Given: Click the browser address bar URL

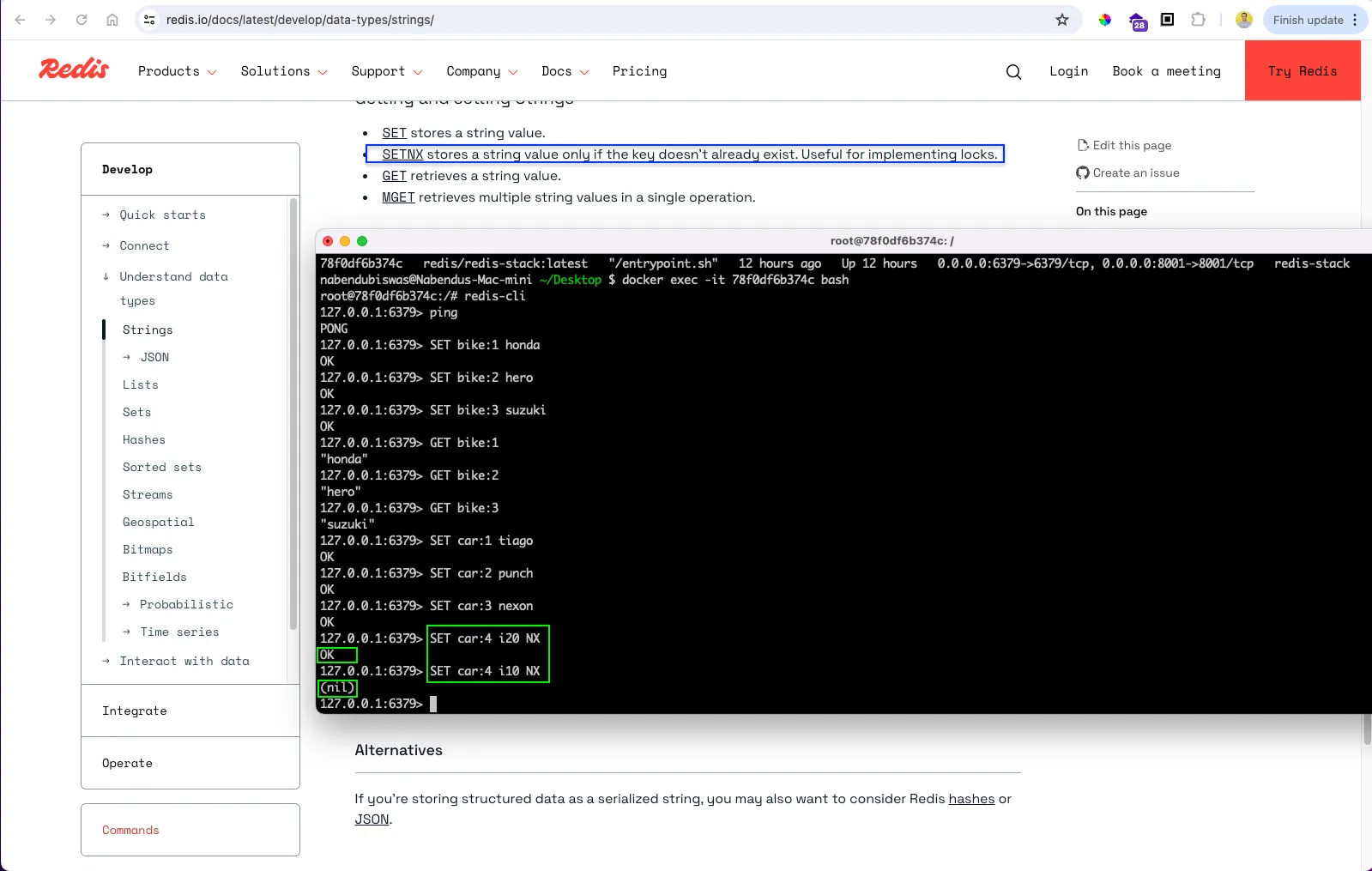Looking at the screenshot, I should [300, 20].
